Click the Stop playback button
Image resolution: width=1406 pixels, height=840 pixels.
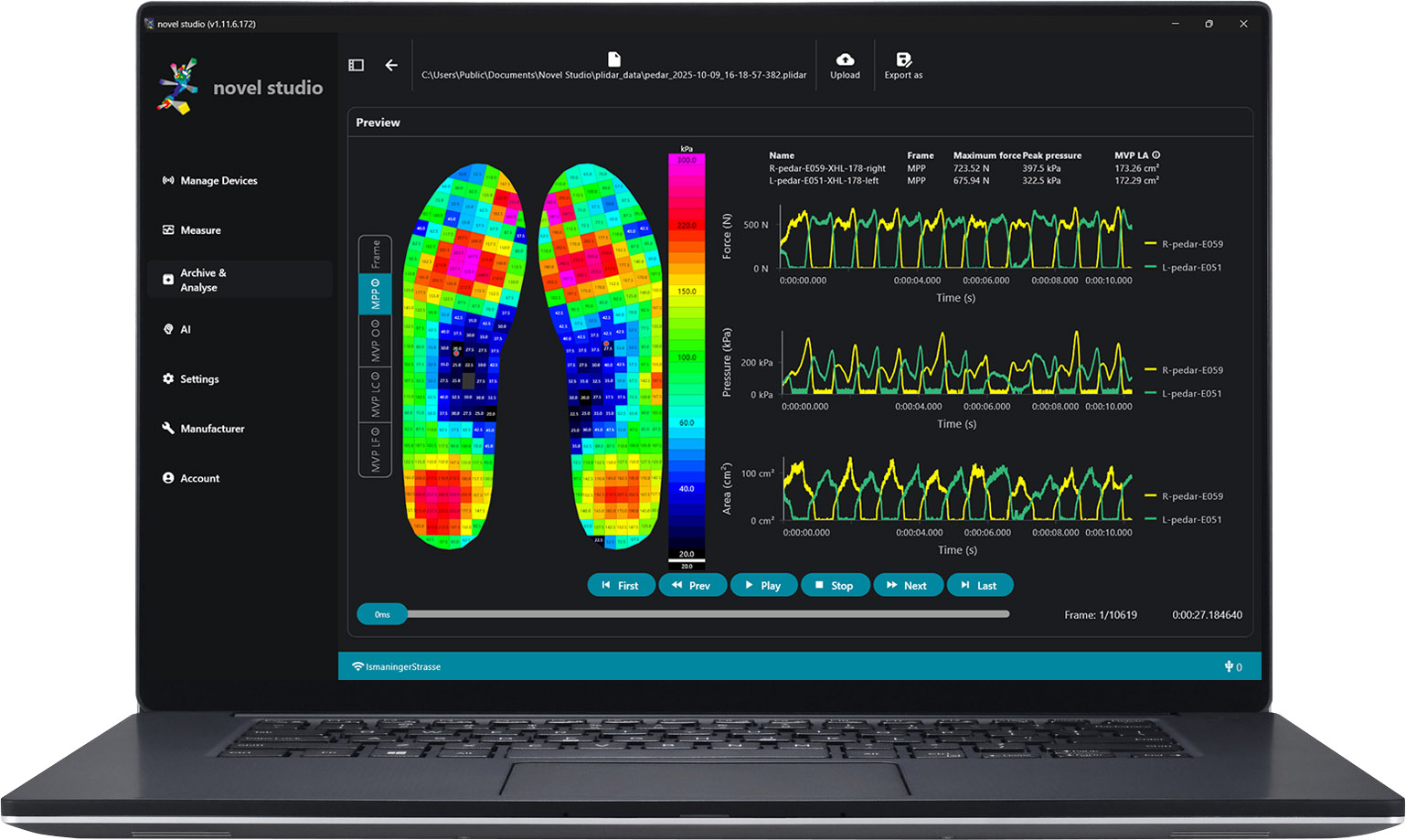(834, 586)
